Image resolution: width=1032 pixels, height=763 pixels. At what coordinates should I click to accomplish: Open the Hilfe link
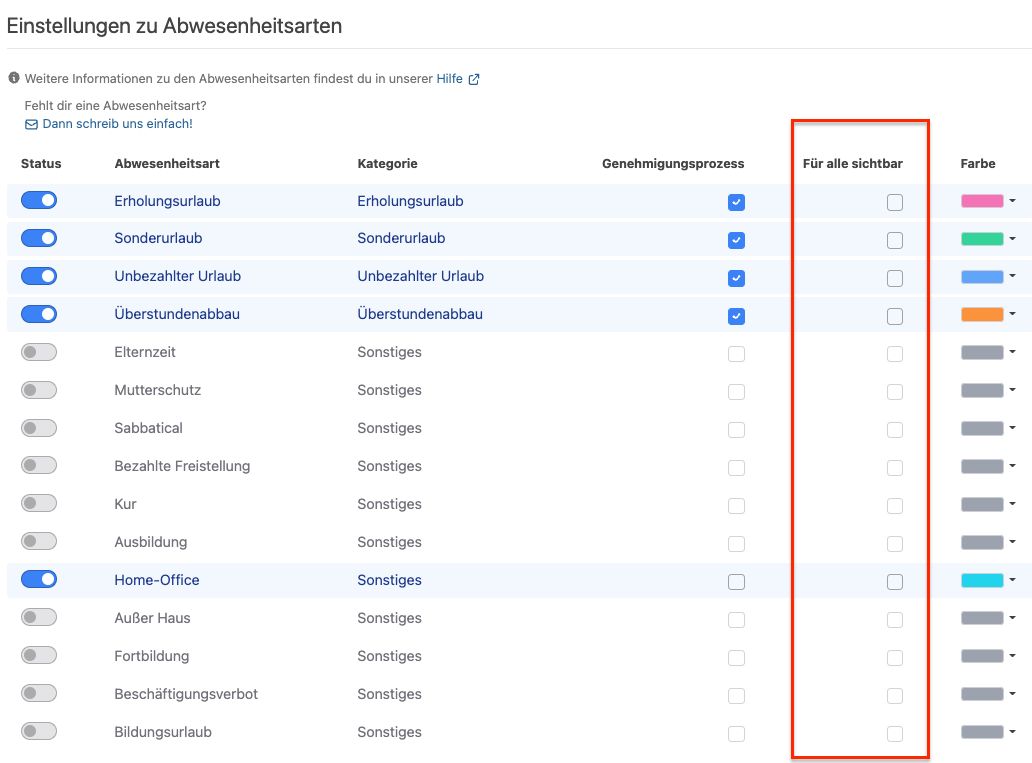point(450,78)
